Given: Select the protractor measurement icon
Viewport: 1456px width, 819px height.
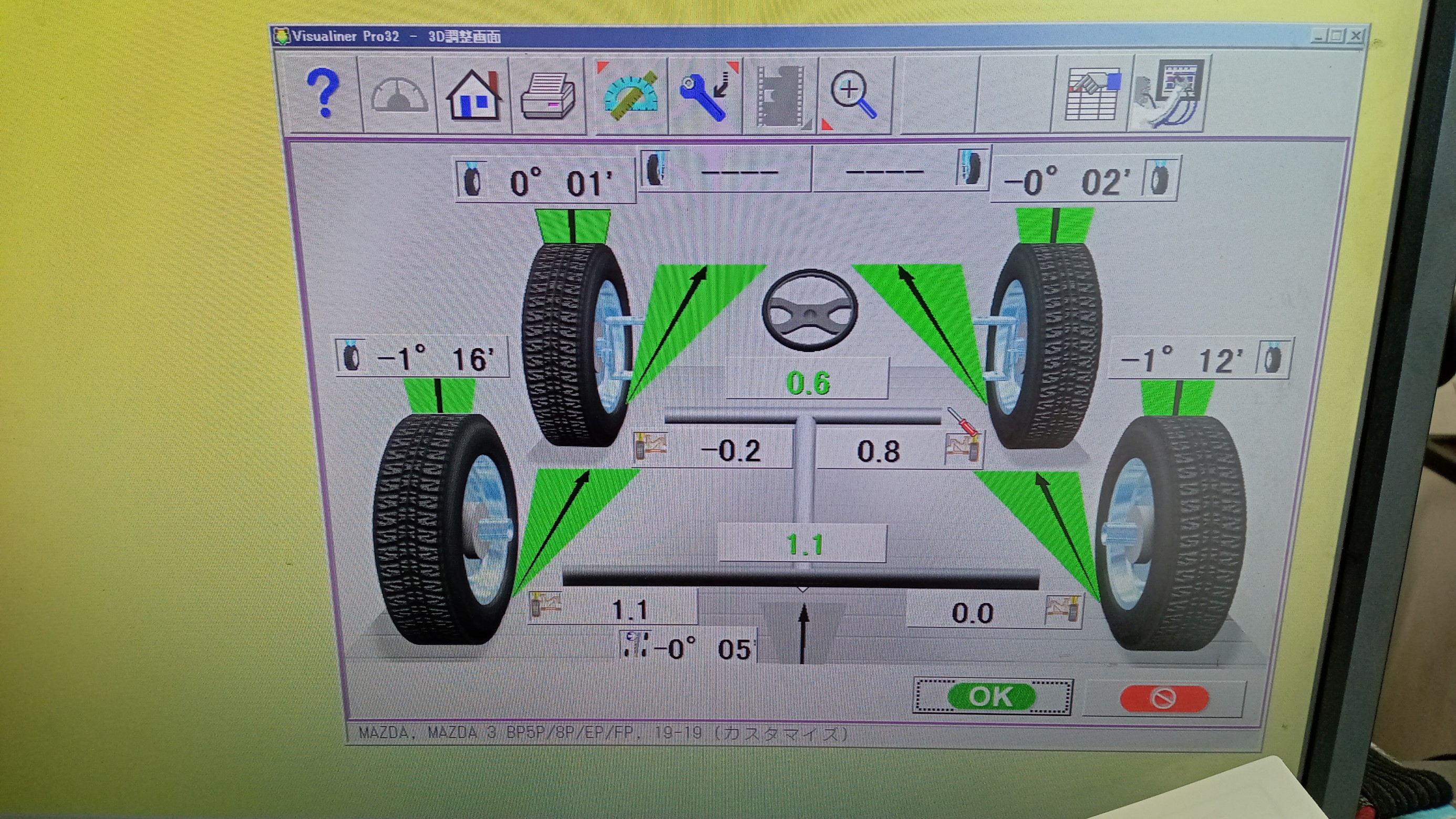Looking at the screenshot, I should point(630,95).
